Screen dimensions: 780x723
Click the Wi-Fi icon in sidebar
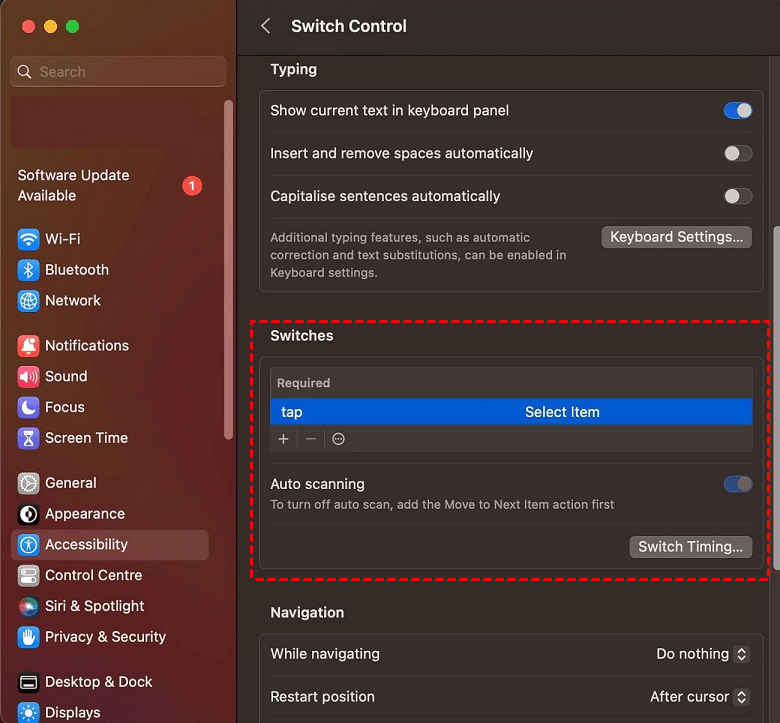pyautogui.click(x=28, y=239)
